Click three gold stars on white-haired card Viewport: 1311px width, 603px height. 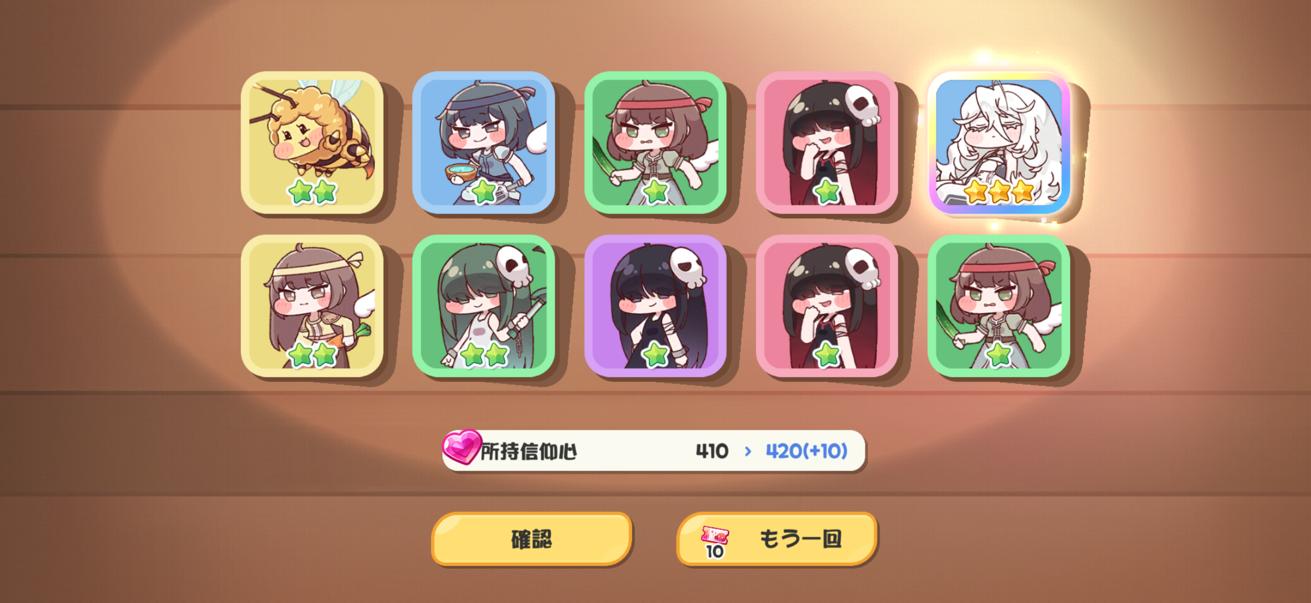[999, 191]
